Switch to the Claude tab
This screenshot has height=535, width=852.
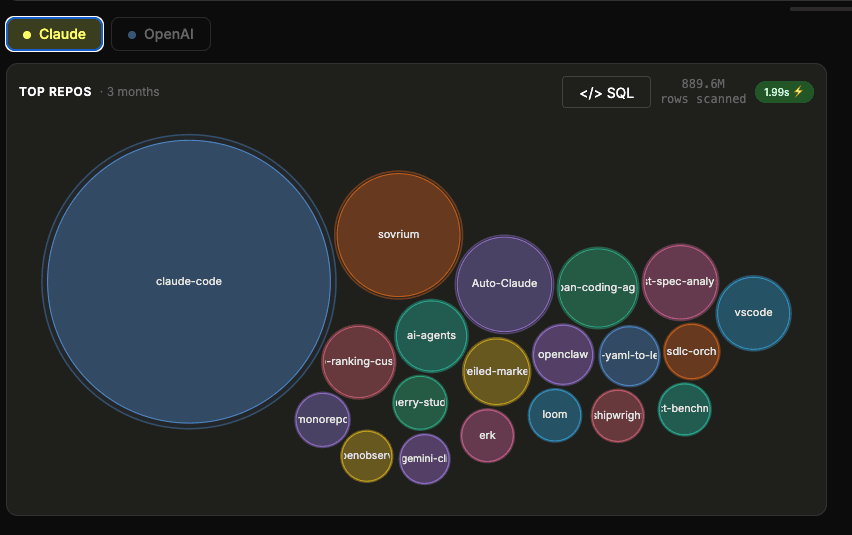54,34
